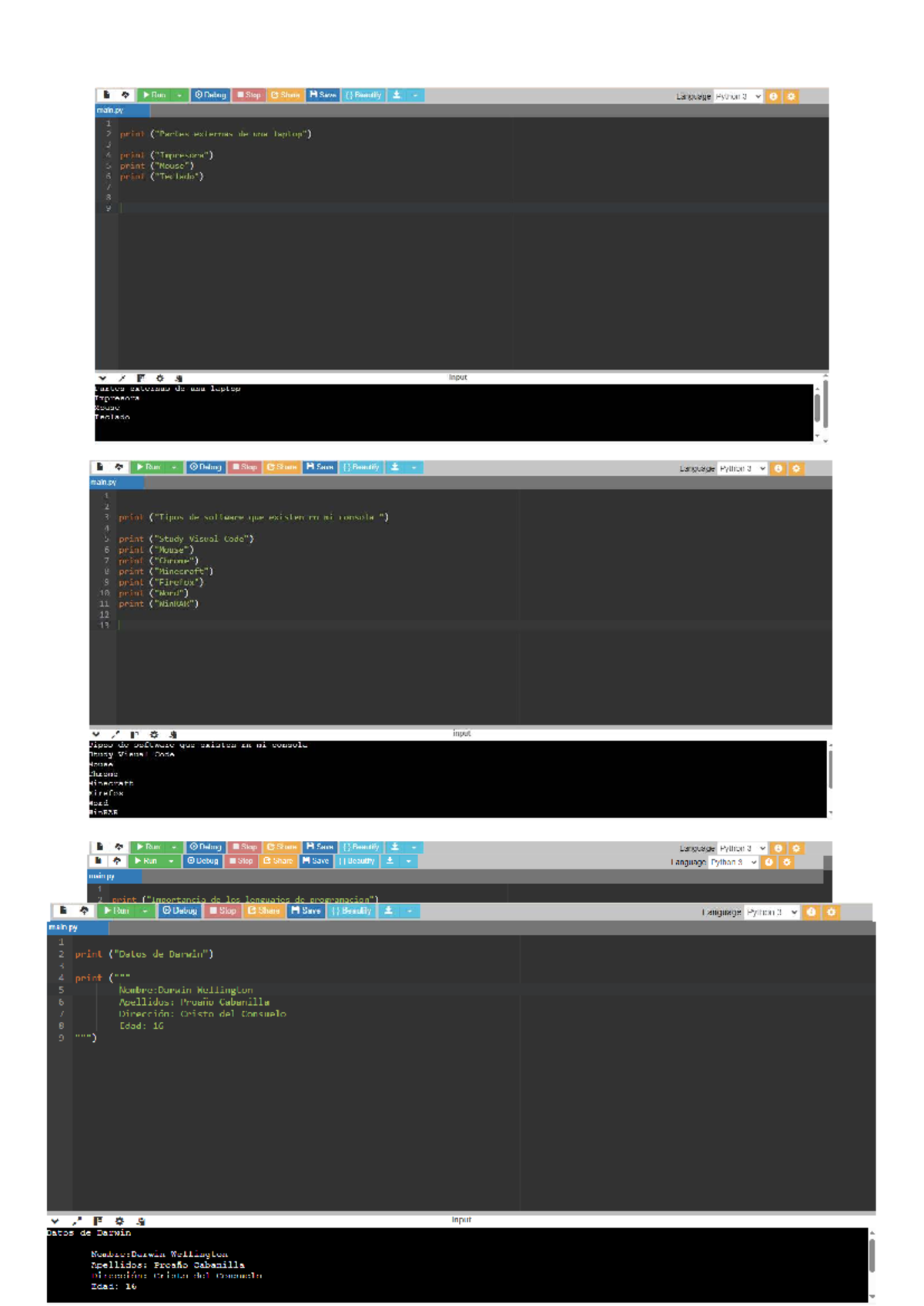This screenshot has width=924, height=1306.
Task: Run the Datos de Darwin program
Action: pyautogui.click(x=115, y=910)
